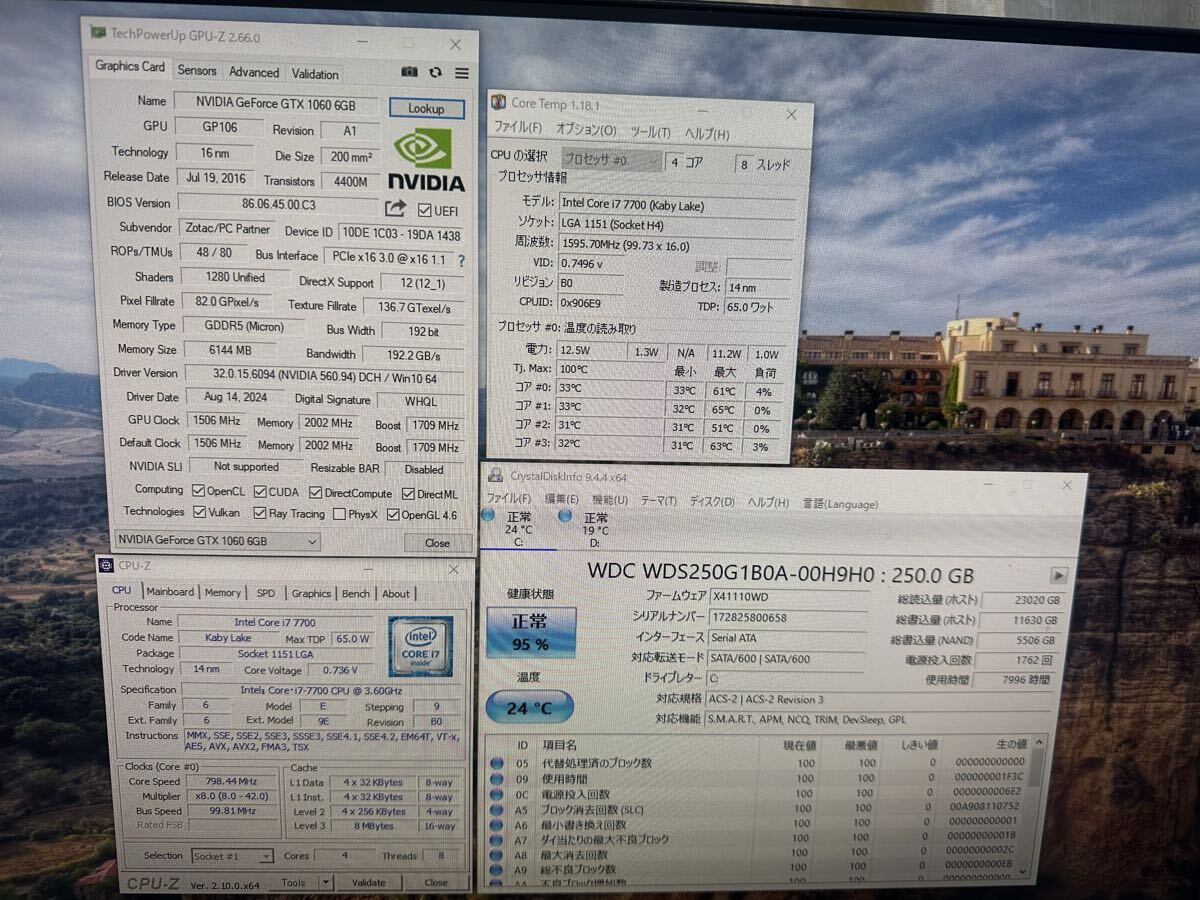Click the NVIDIA logo in GPU-Z
1200x900 pixels.
tap(425, 160)
